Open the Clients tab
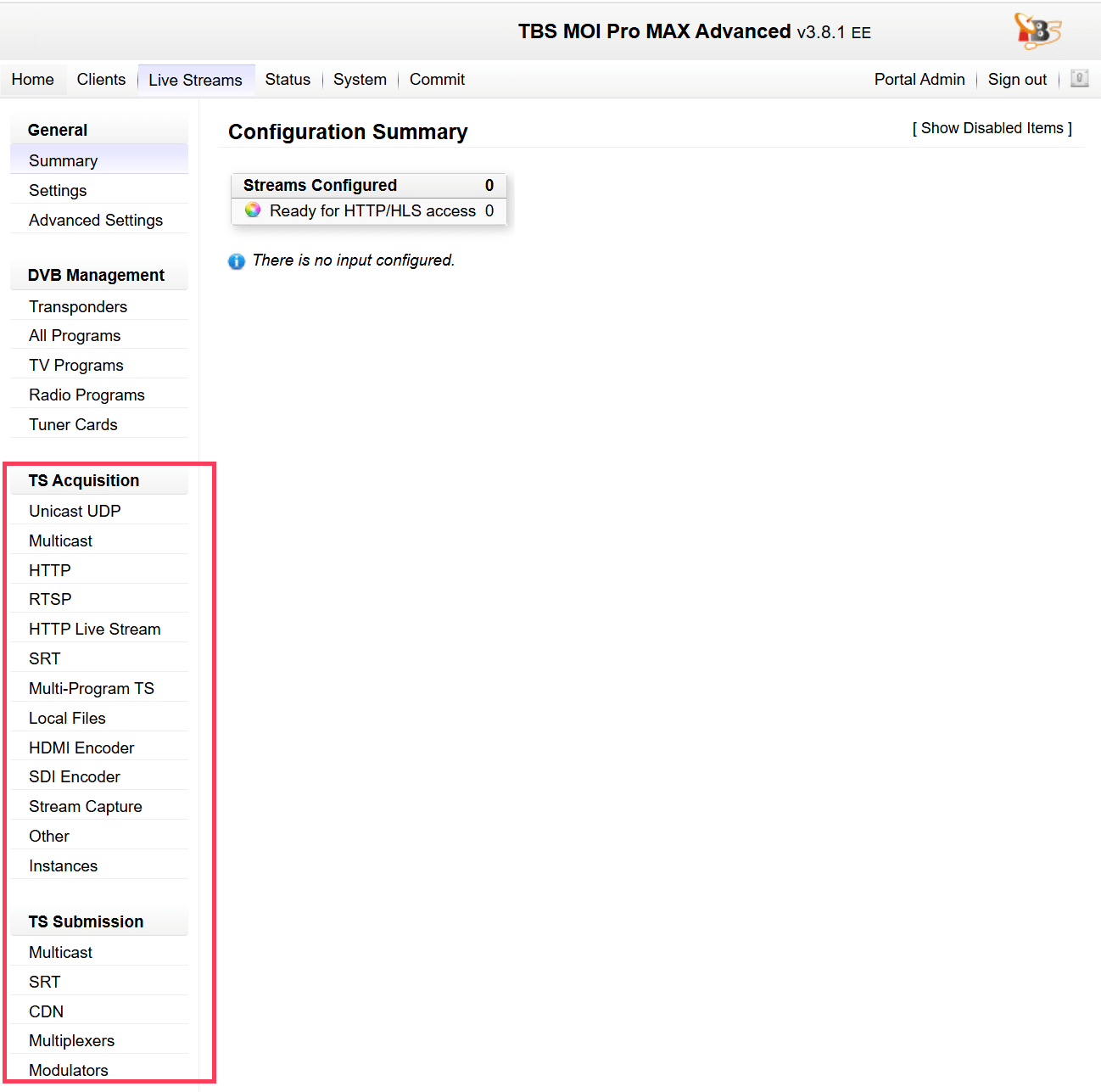The height and width of the screenshot is (1092, 1101). tap(101, 80)
